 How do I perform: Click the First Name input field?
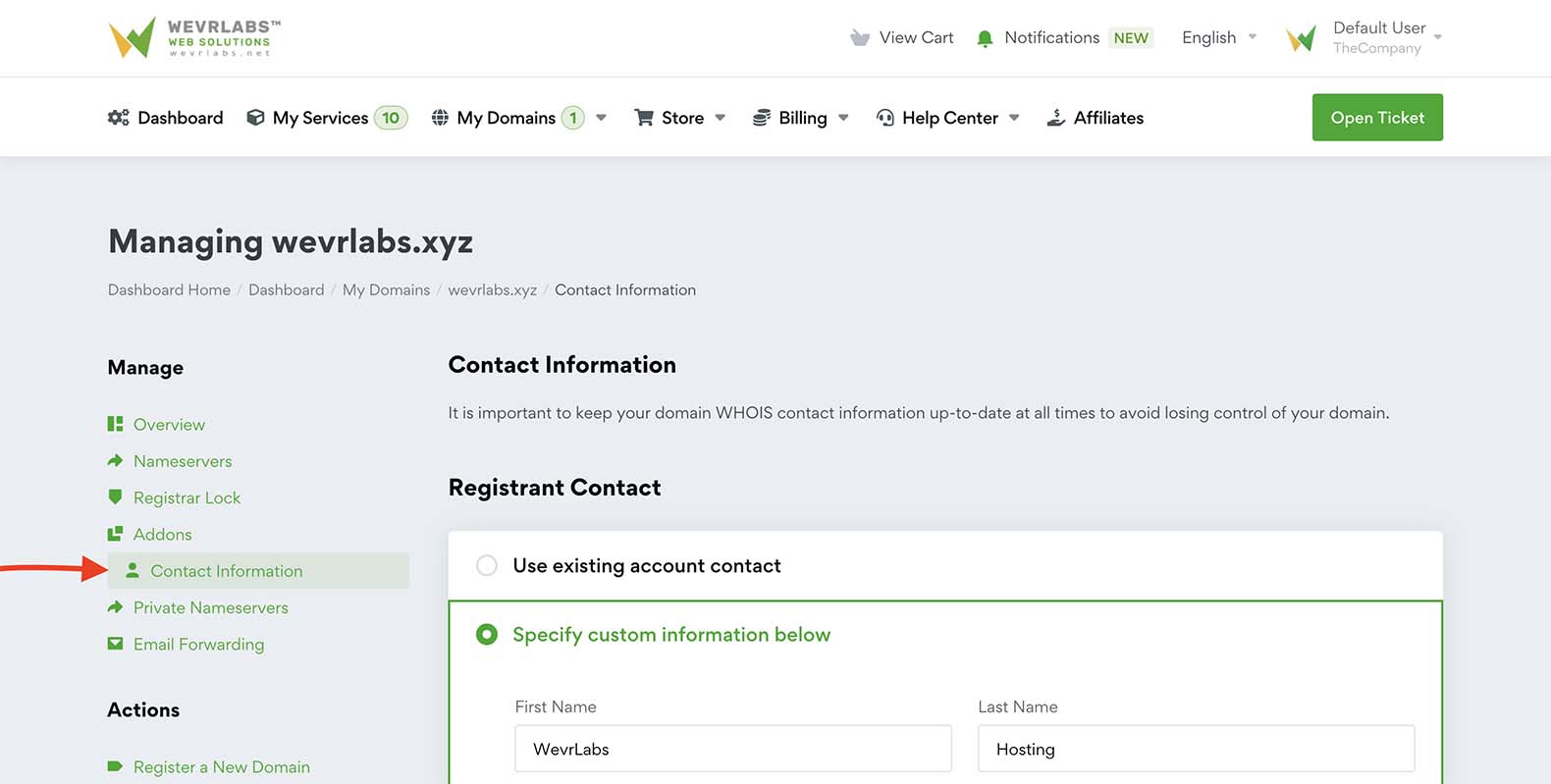click(733, 749)
